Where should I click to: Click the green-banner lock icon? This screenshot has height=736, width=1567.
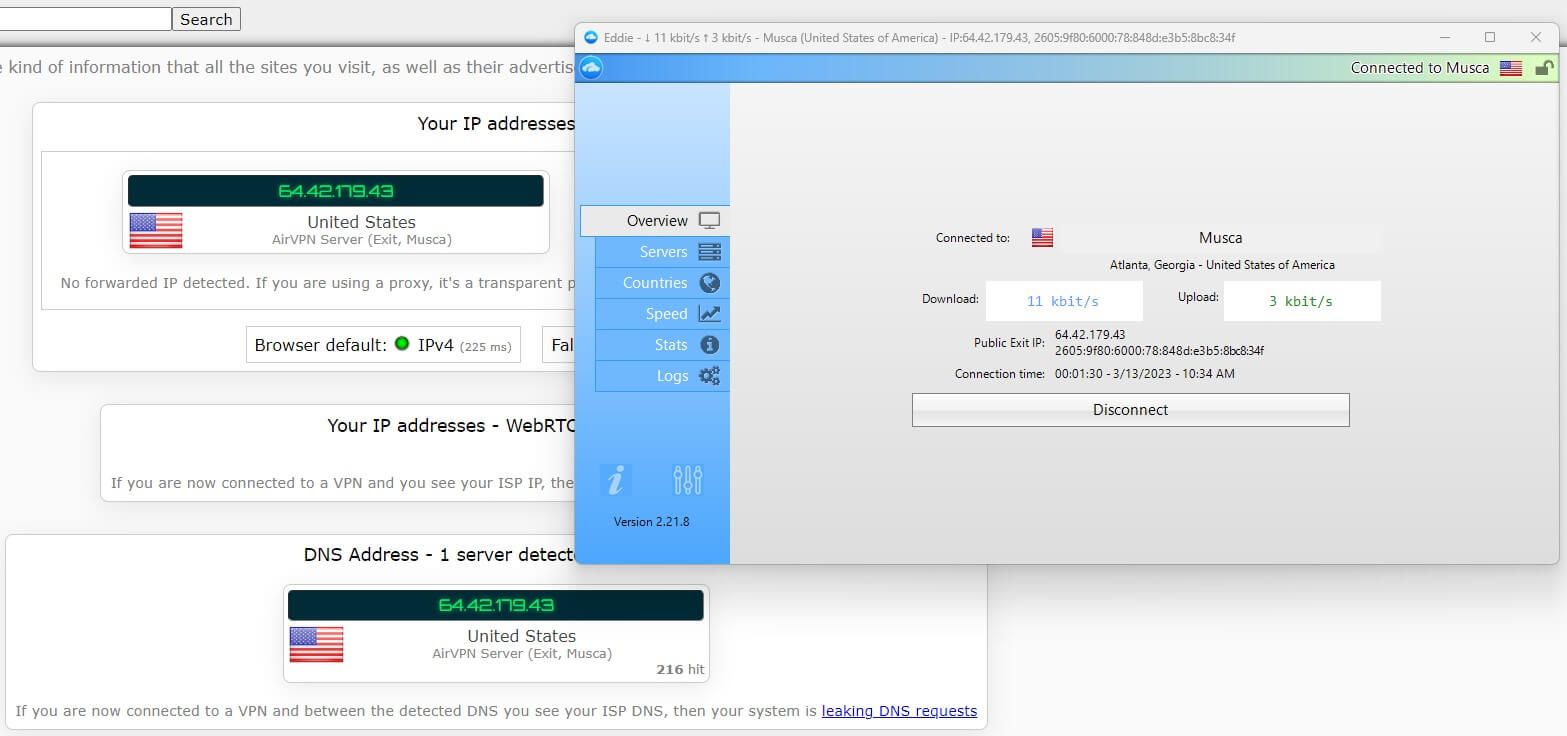1544,68
